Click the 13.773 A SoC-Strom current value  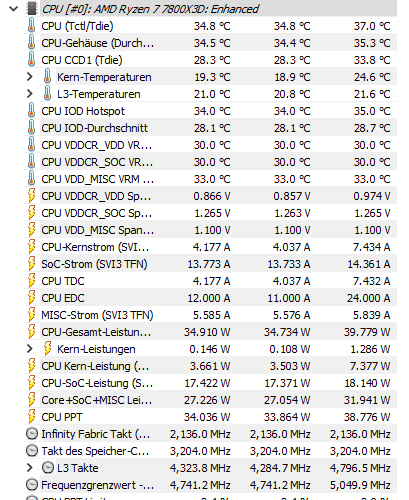pos(209,264)
